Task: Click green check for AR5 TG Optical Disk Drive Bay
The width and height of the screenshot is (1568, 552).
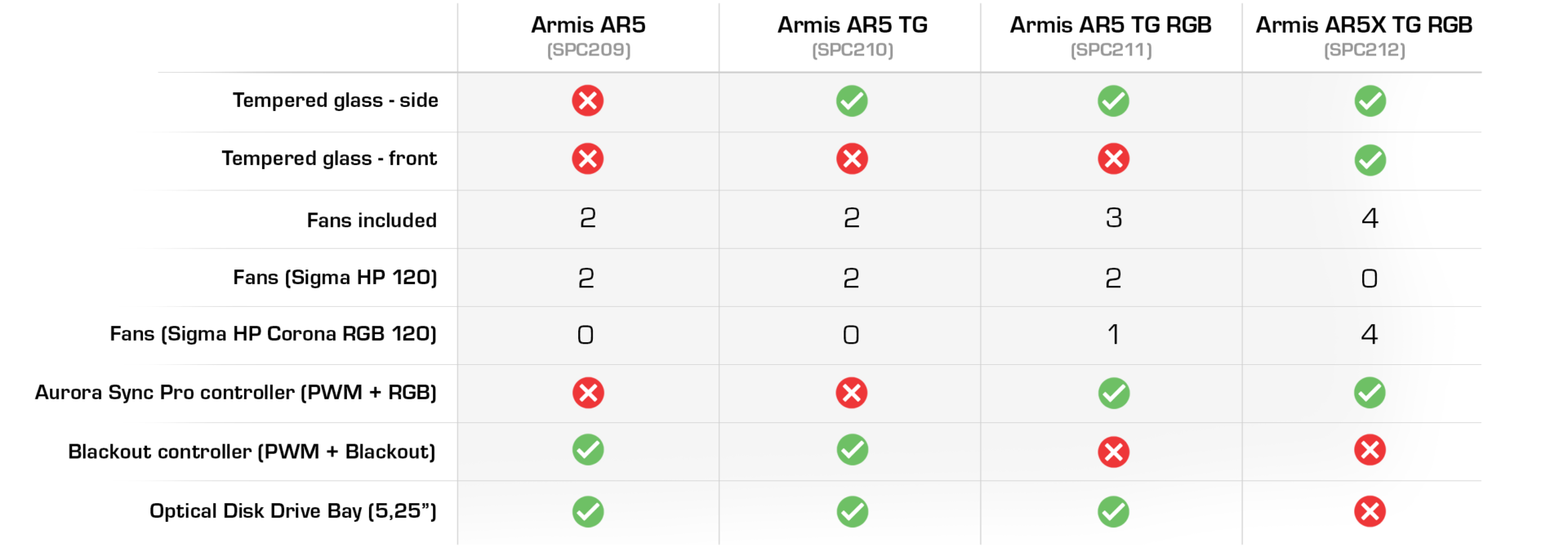Action: coord(852,511)
